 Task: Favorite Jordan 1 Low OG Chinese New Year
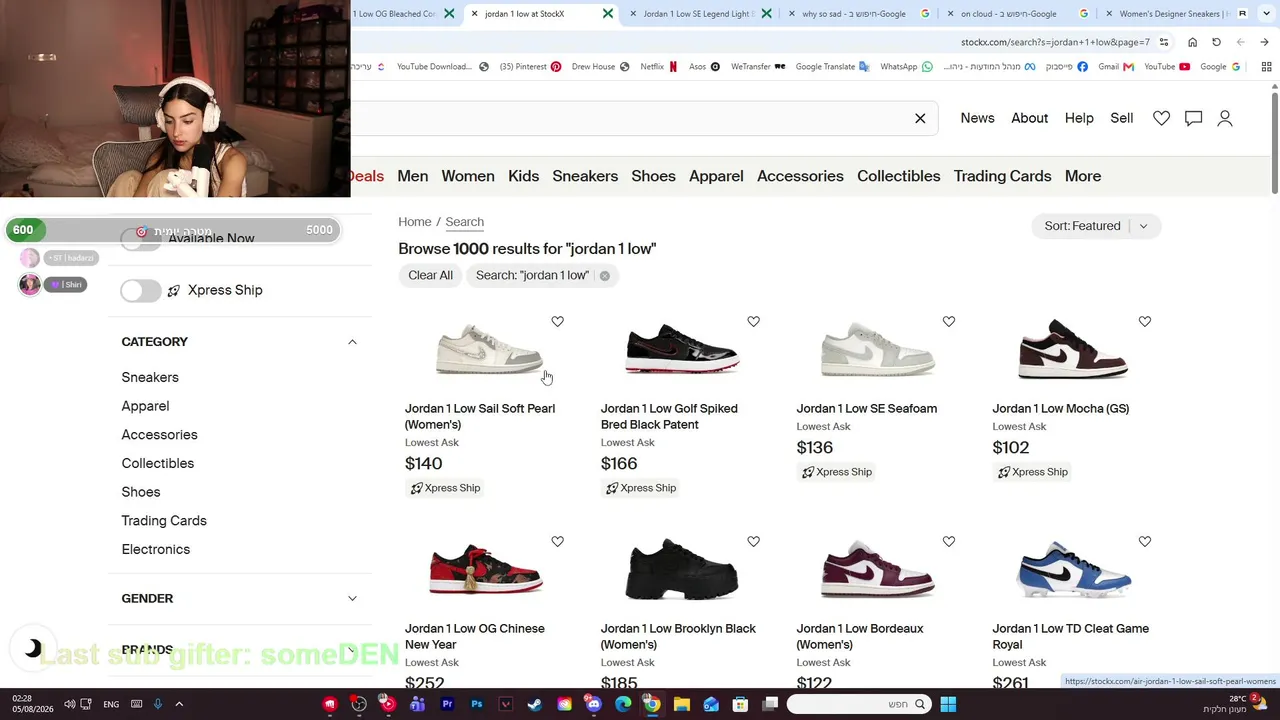(x=557, y=541)
